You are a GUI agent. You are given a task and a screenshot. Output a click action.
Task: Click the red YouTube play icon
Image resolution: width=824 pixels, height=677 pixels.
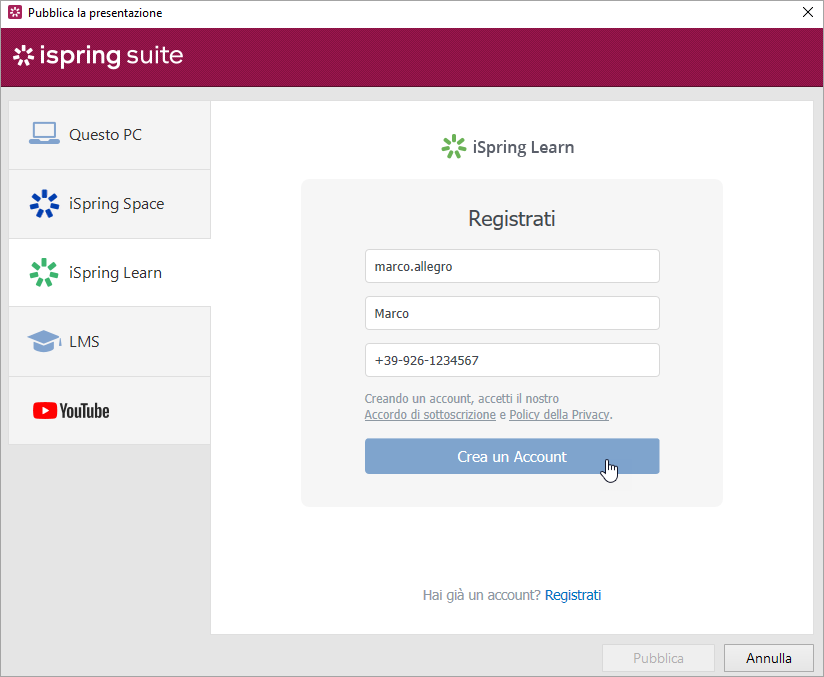(x=44, y=411)
